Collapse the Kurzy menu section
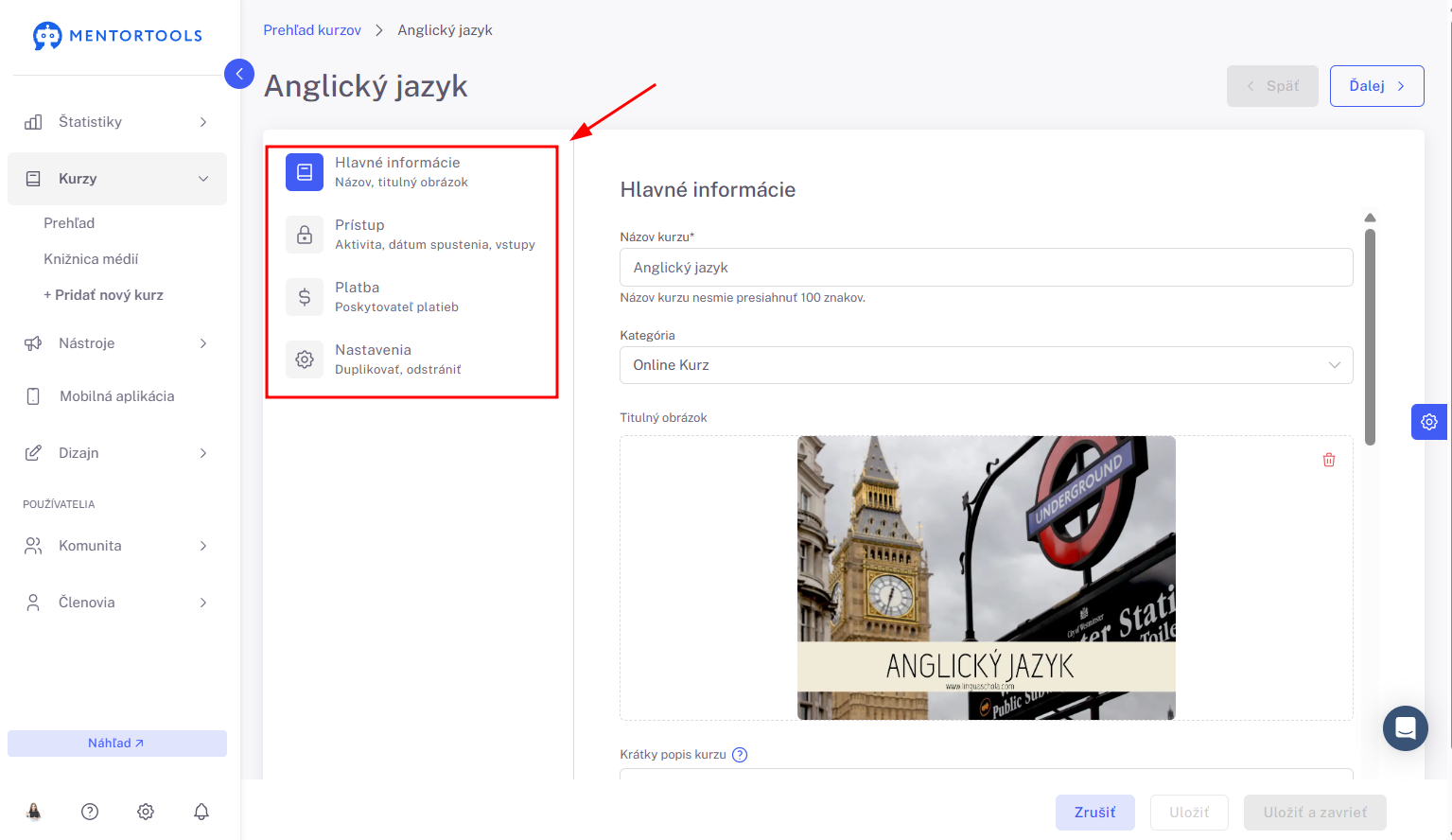1452x840 pixels. point(117,179)
